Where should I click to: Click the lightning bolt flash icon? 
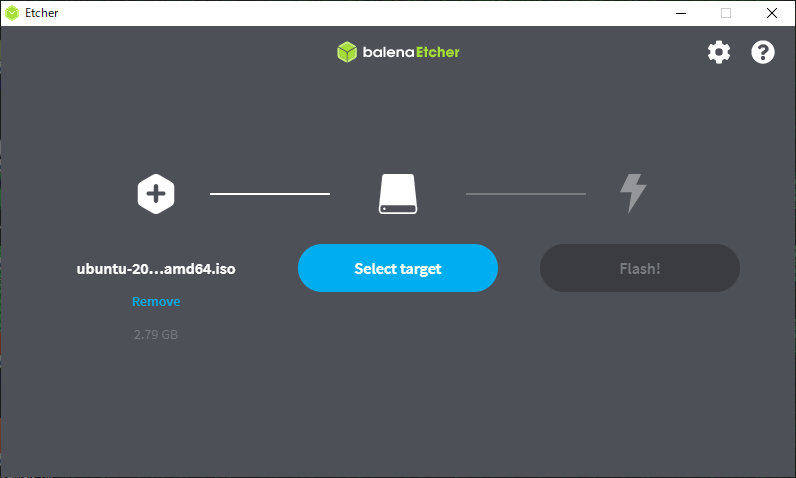coord(633,193)
